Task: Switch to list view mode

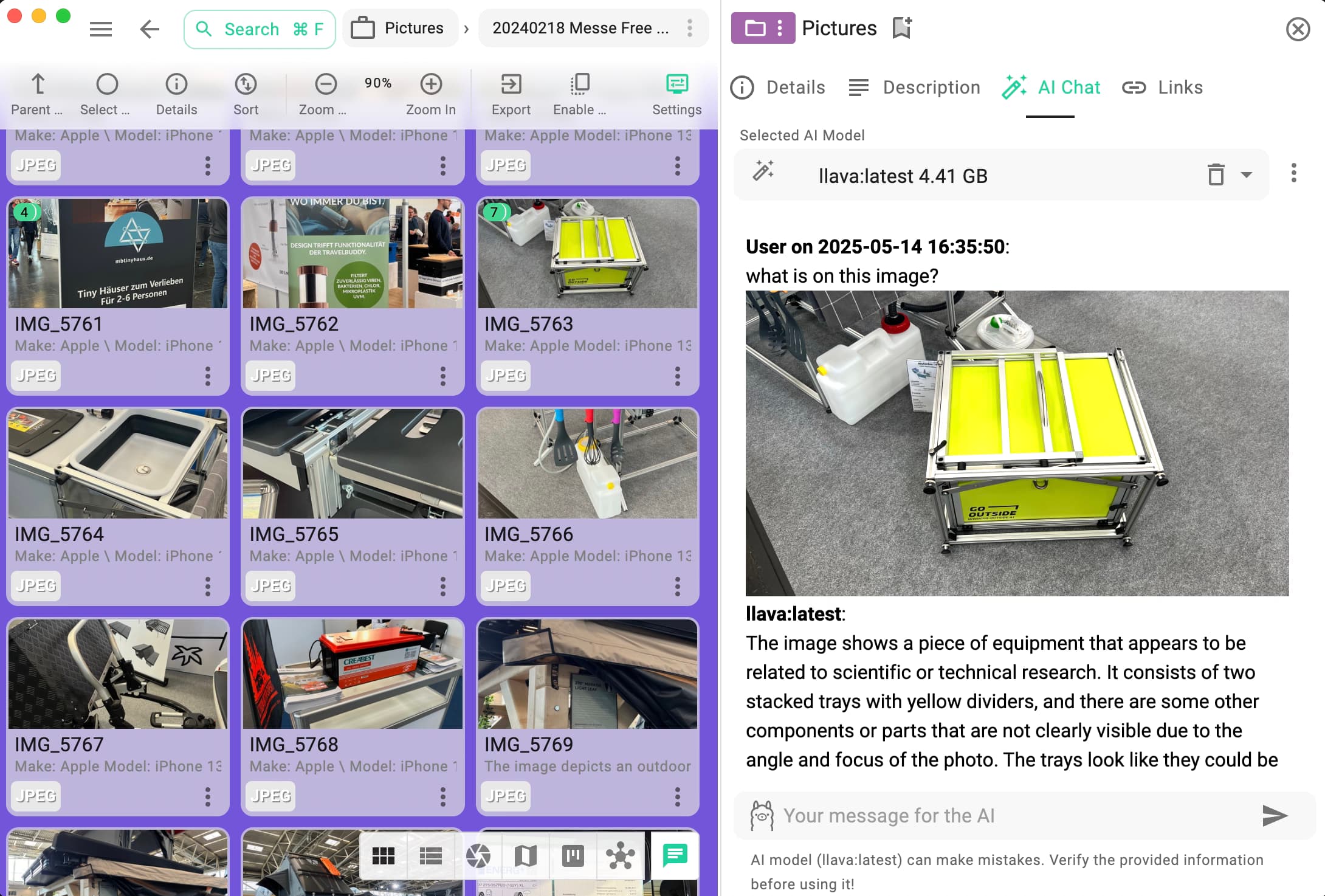Action: click(430, 856)
